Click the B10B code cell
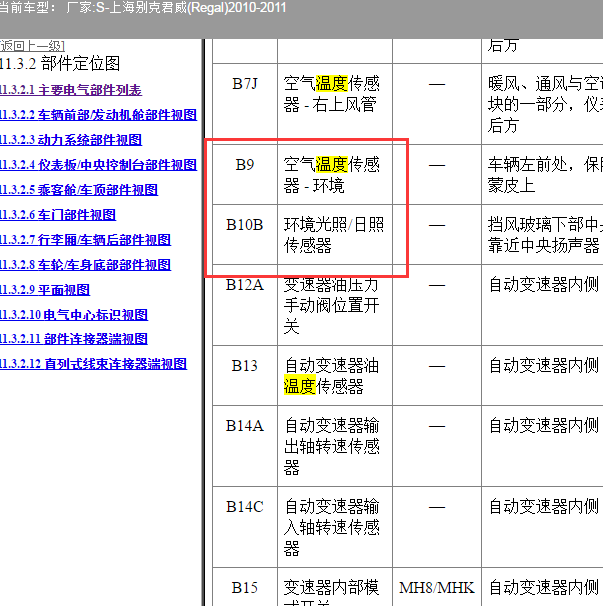 (x=245, y=235)
